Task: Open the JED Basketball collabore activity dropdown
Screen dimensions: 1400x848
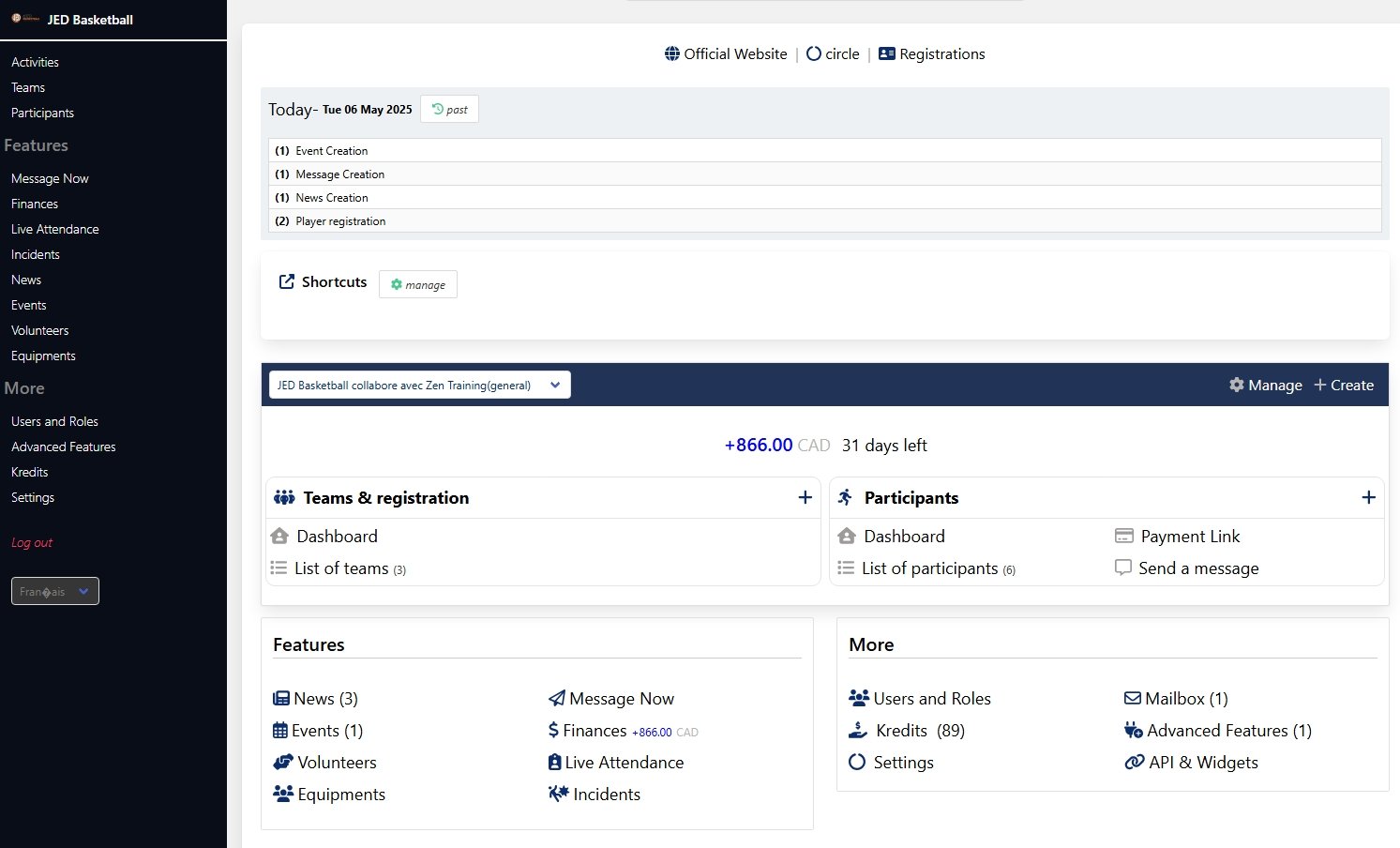Action: click(x=419, y=385)
